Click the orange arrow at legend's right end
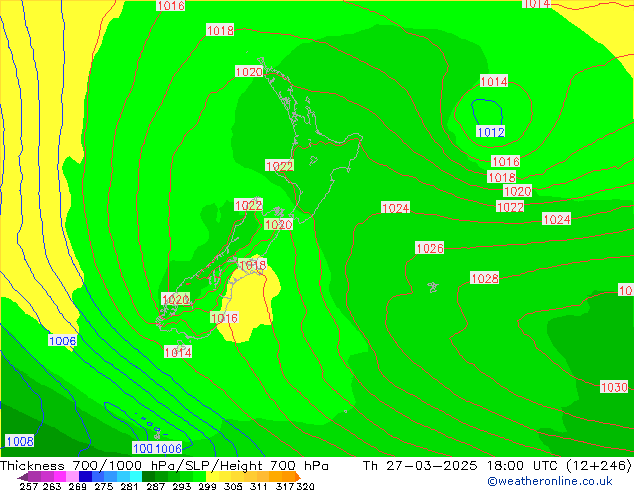 coord(297,476)
